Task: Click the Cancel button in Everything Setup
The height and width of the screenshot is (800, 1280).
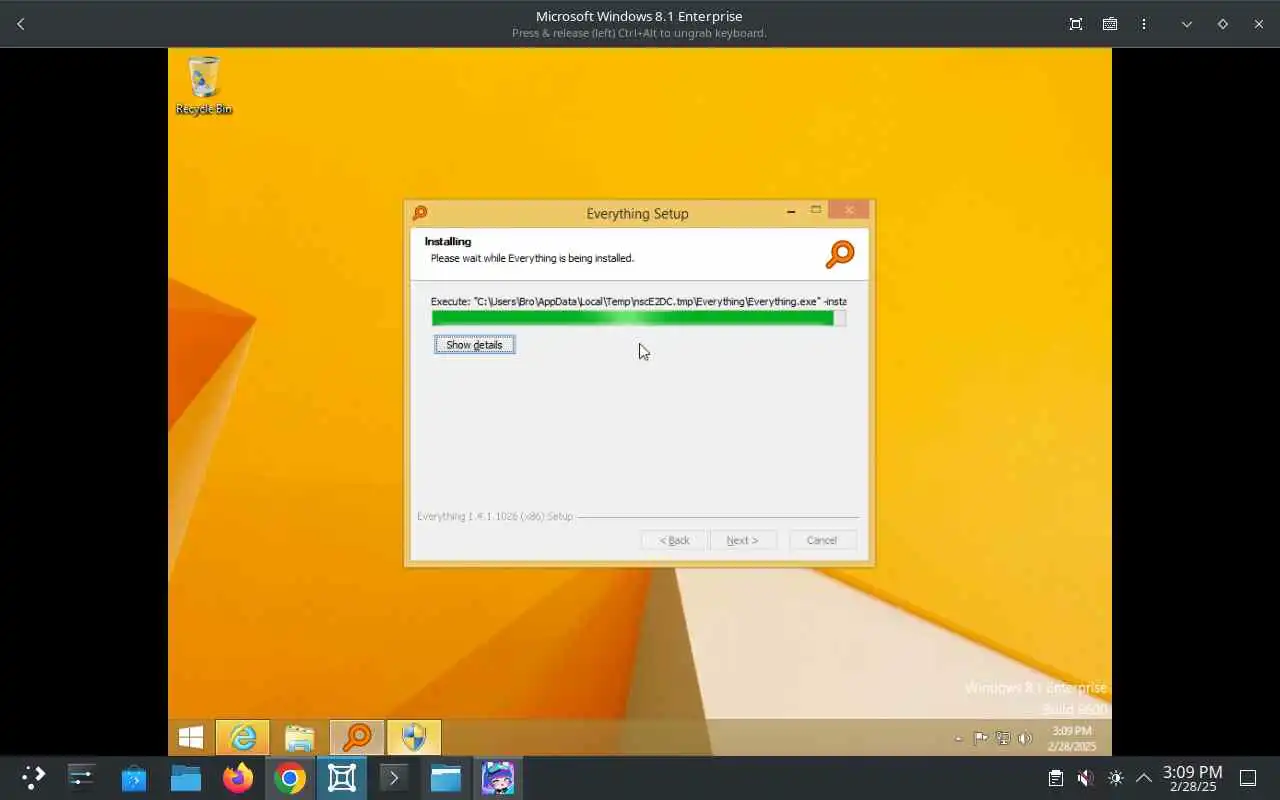Action: click(x=822, y=540)
